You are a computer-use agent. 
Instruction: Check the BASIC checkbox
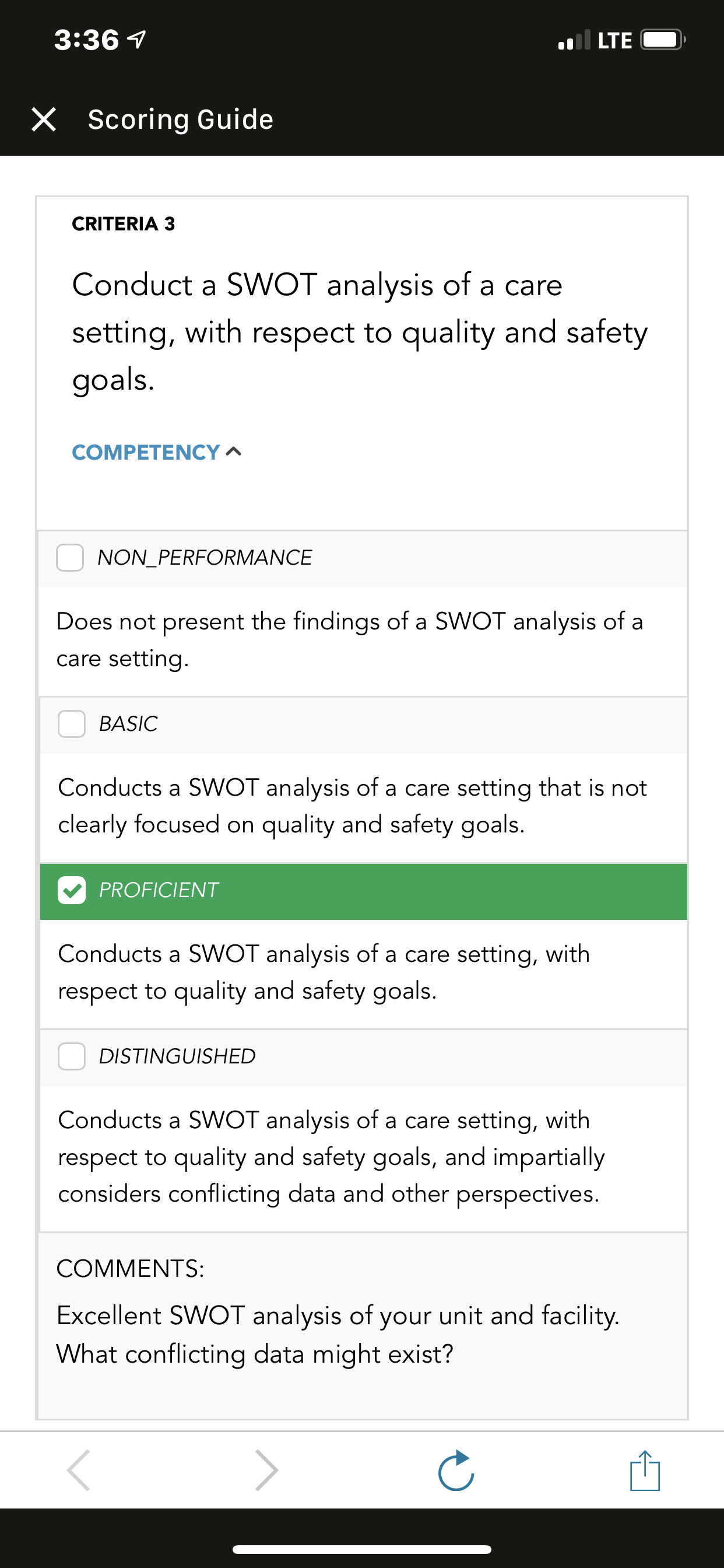click(72, 724)
